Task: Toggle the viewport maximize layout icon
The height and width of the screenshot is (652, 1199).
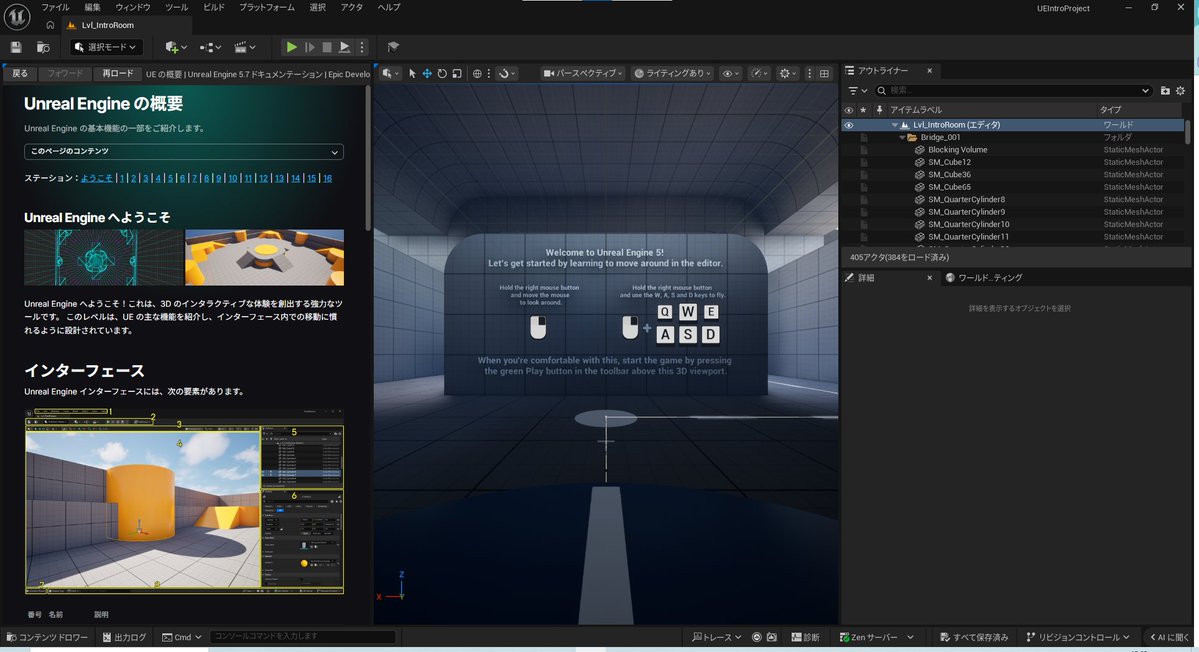Action: tap(824, 73)
